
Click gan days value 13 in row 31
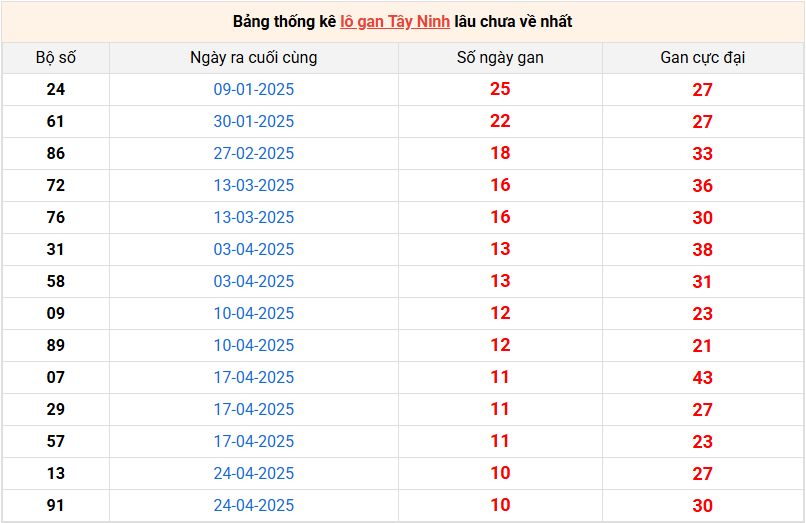(x=500, y=249)
